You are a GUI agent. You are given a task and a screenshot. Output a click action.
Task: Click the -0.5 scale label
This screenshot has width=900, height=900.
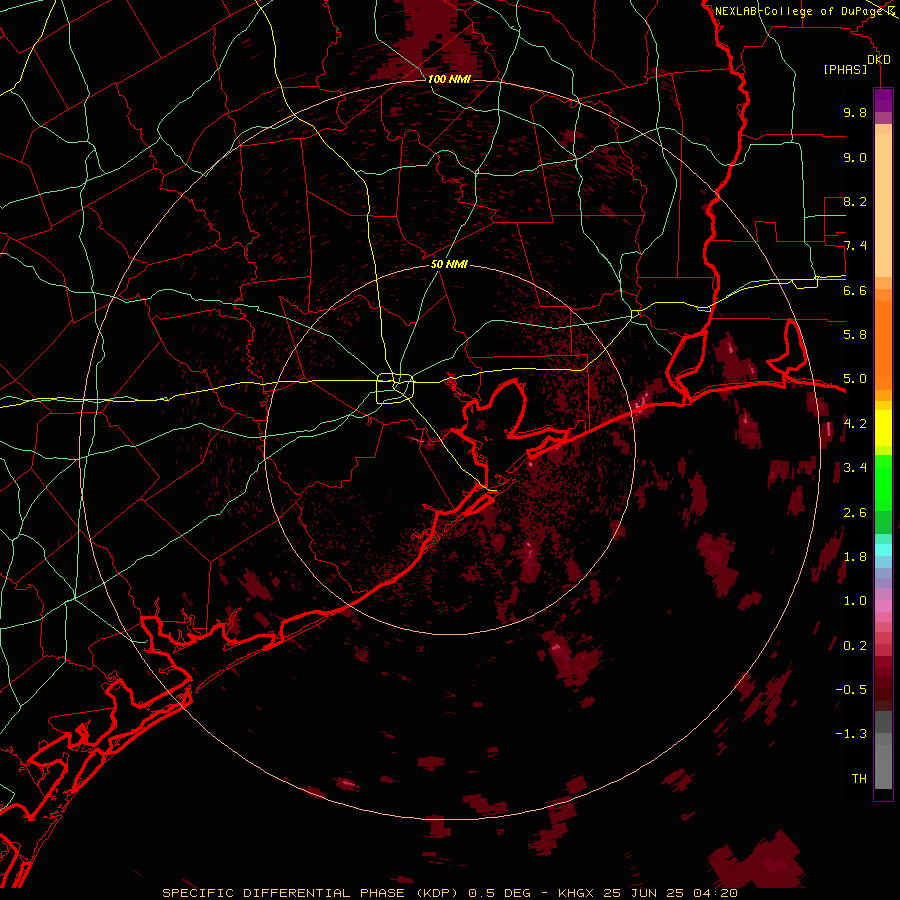851,690
